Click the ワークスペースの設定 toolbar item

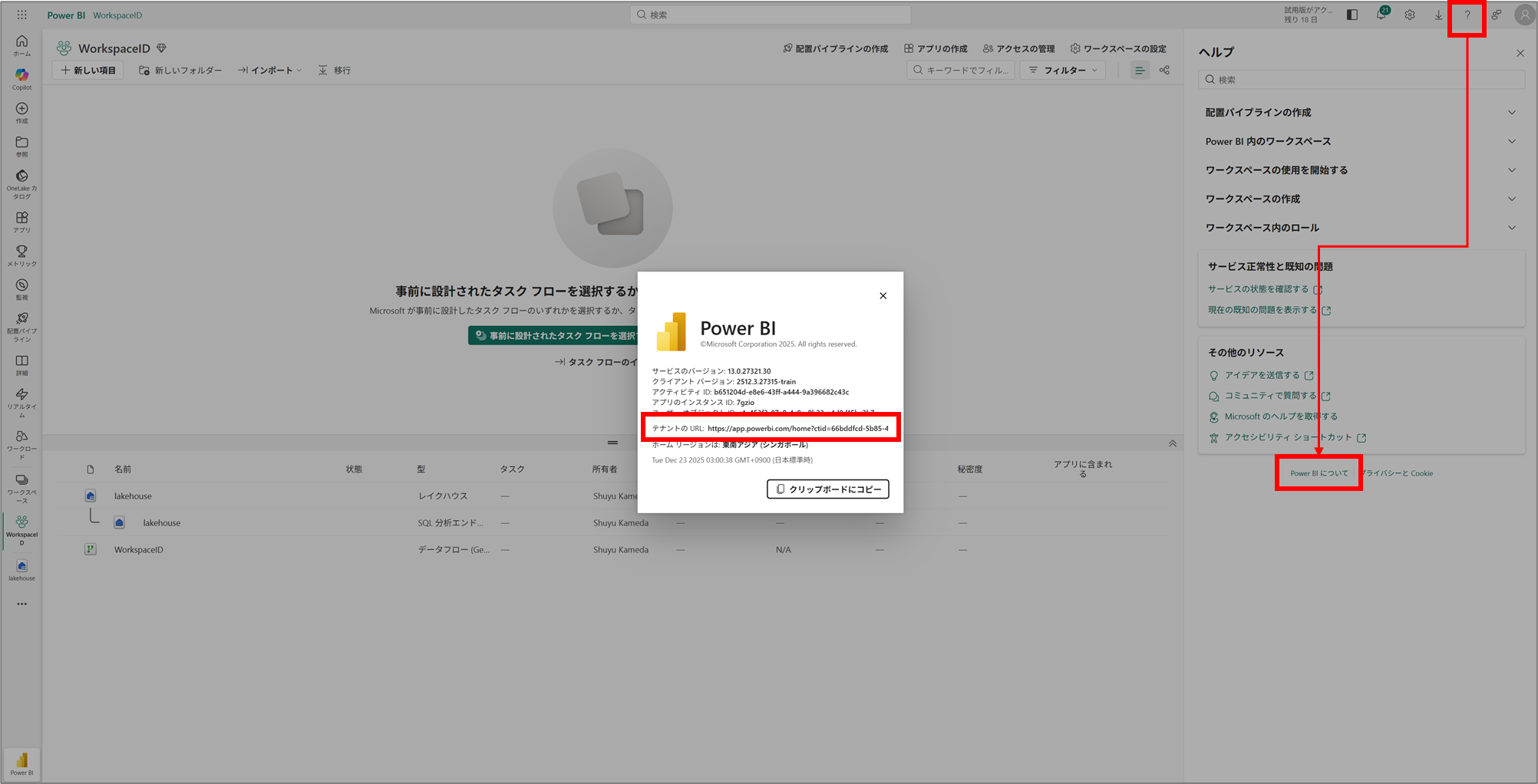pyautogui.click(x=1118, y=48)
